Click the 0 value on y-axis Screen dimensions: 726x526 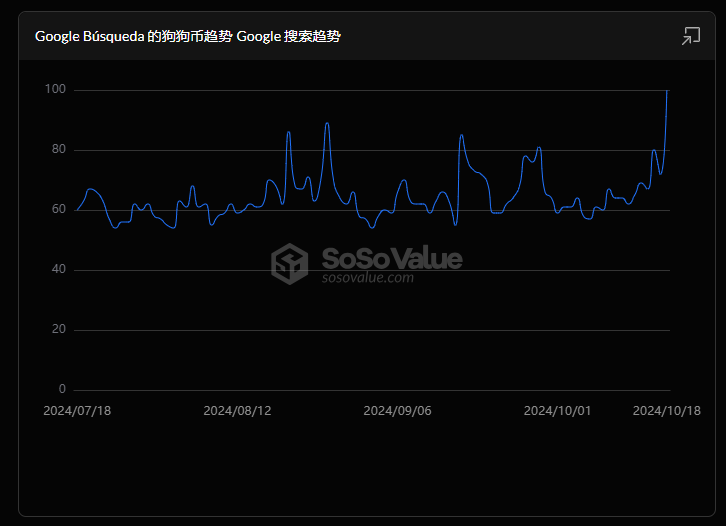coord(62,389)
